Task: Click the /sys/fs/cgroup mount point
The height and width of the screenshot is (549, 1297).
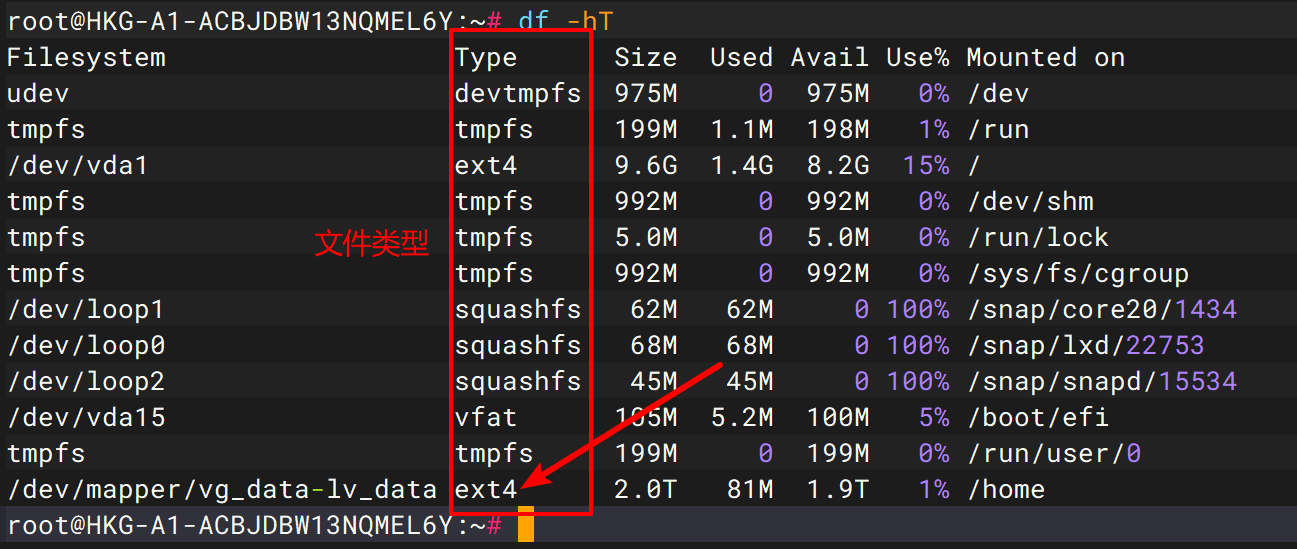Action: 1077,274
